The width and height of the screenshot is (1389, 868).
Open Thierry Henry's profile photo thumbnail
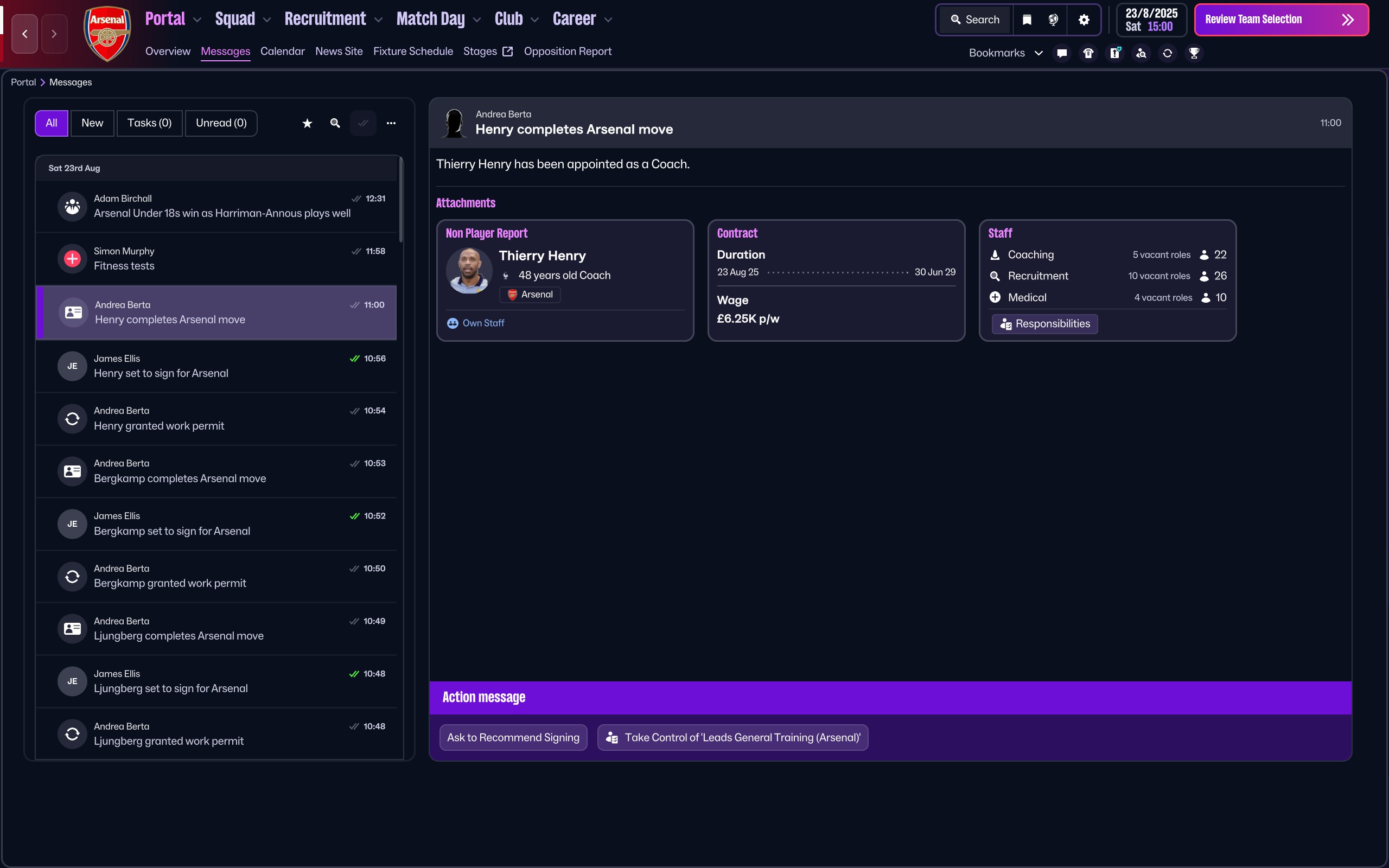[x=469, y=271]
